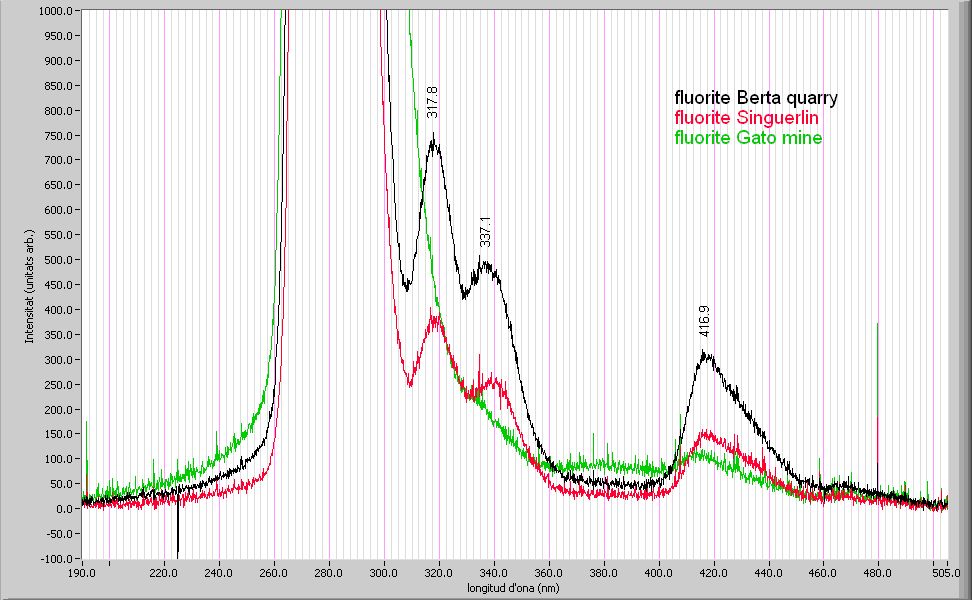Click the red curve's peak near 320 nm
The image size is (972, 600).
click(x=435, y=318)
